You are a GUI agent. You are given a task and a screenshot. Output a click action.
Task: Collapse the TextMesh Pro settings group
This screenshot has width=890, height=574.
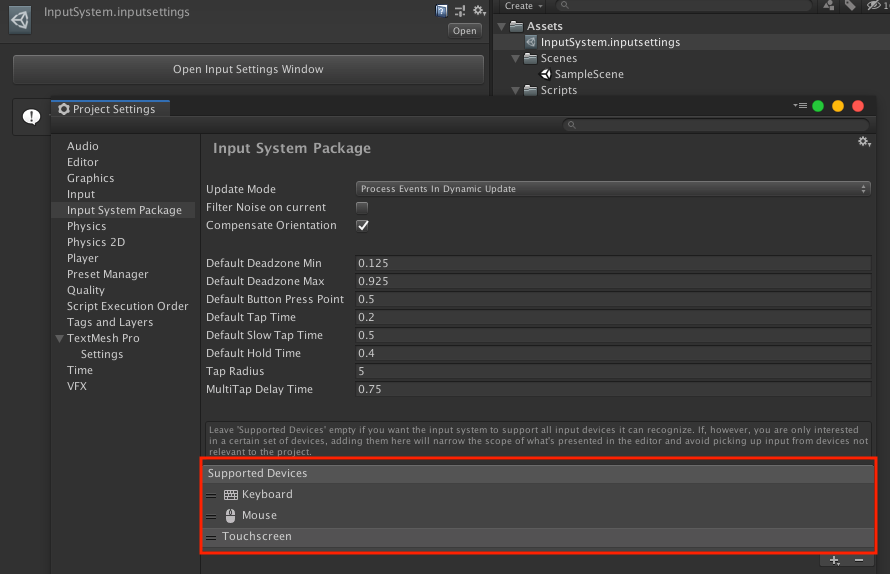click(x=60, y=338)
